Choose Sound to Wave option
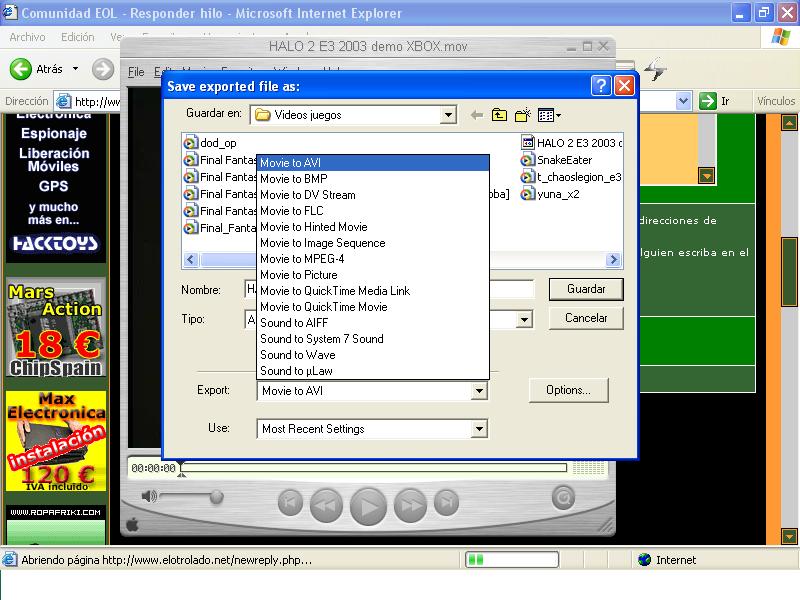The width and height of the screenshot is (800, 600). coord(372,355)
